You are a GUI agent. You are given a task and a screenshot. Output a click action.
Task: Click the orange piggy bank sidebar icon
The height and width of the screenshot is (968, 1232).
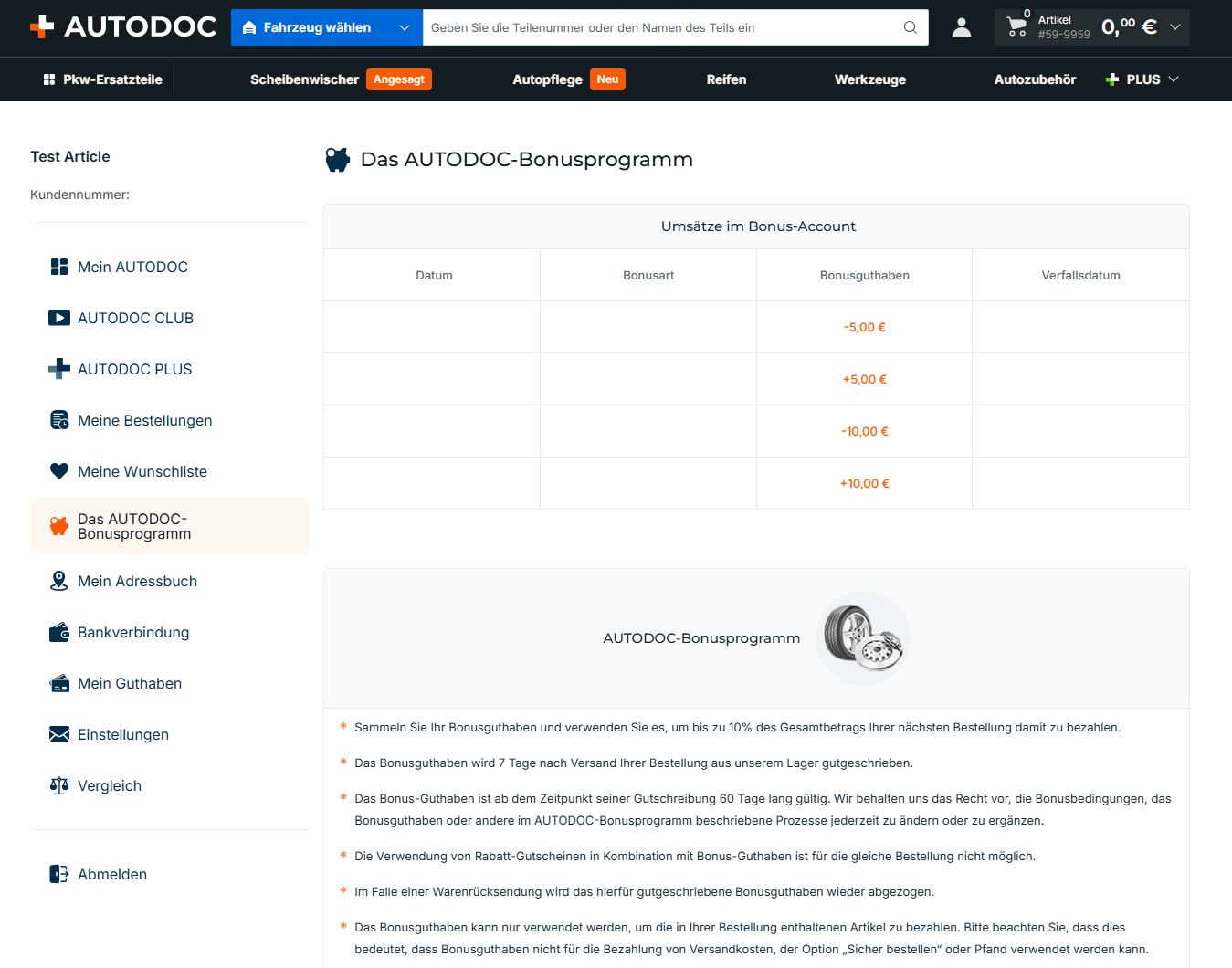[x=59, y=526]
